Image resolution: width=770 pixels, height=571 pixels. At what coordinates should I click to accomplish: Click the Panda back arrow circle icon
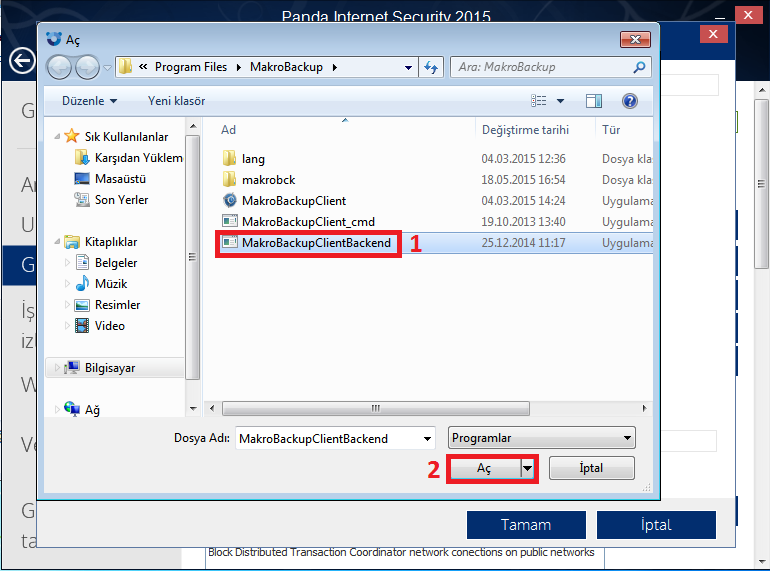click(22, 61)
